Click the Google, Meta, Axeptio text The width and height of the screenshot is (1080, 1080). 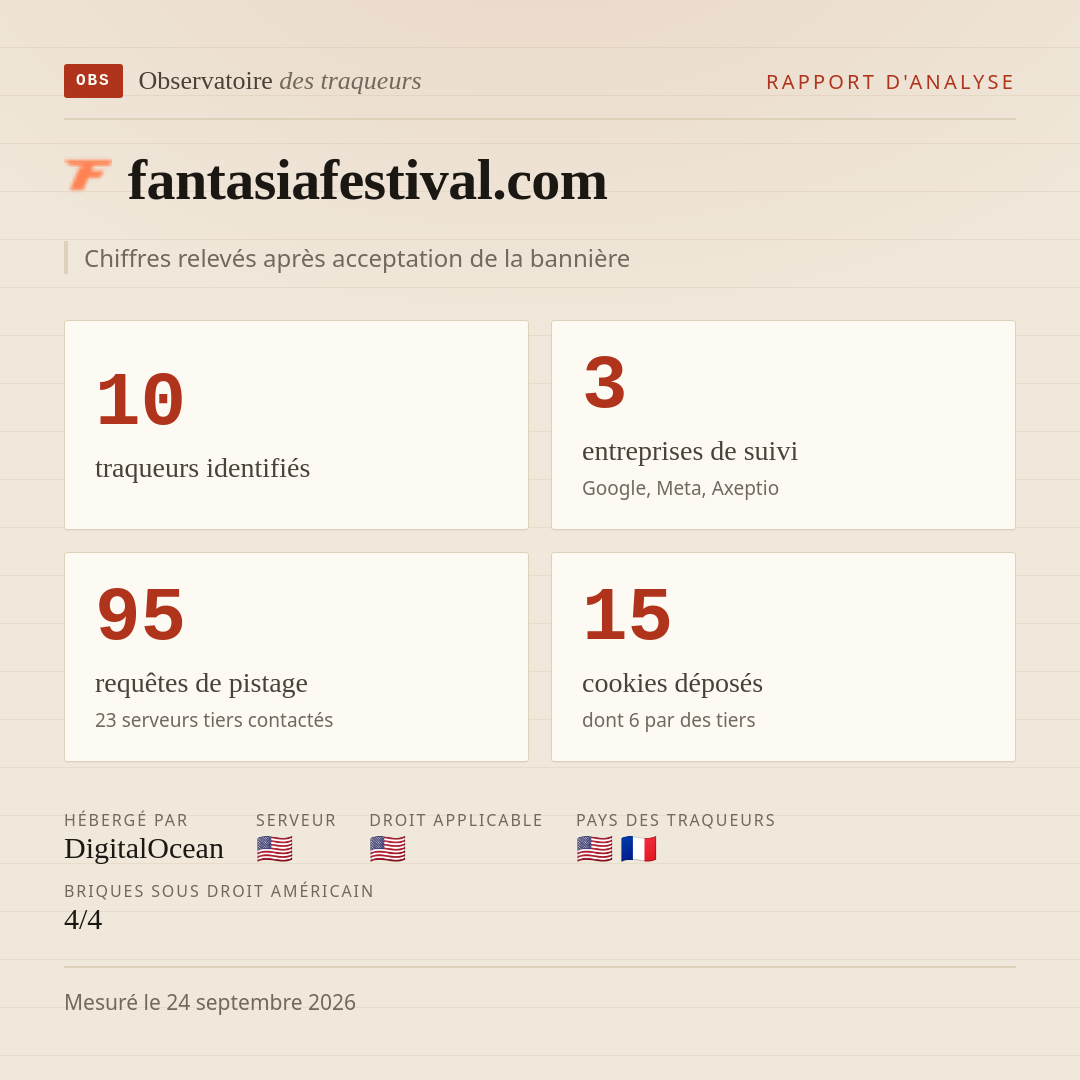coord(681,488)
